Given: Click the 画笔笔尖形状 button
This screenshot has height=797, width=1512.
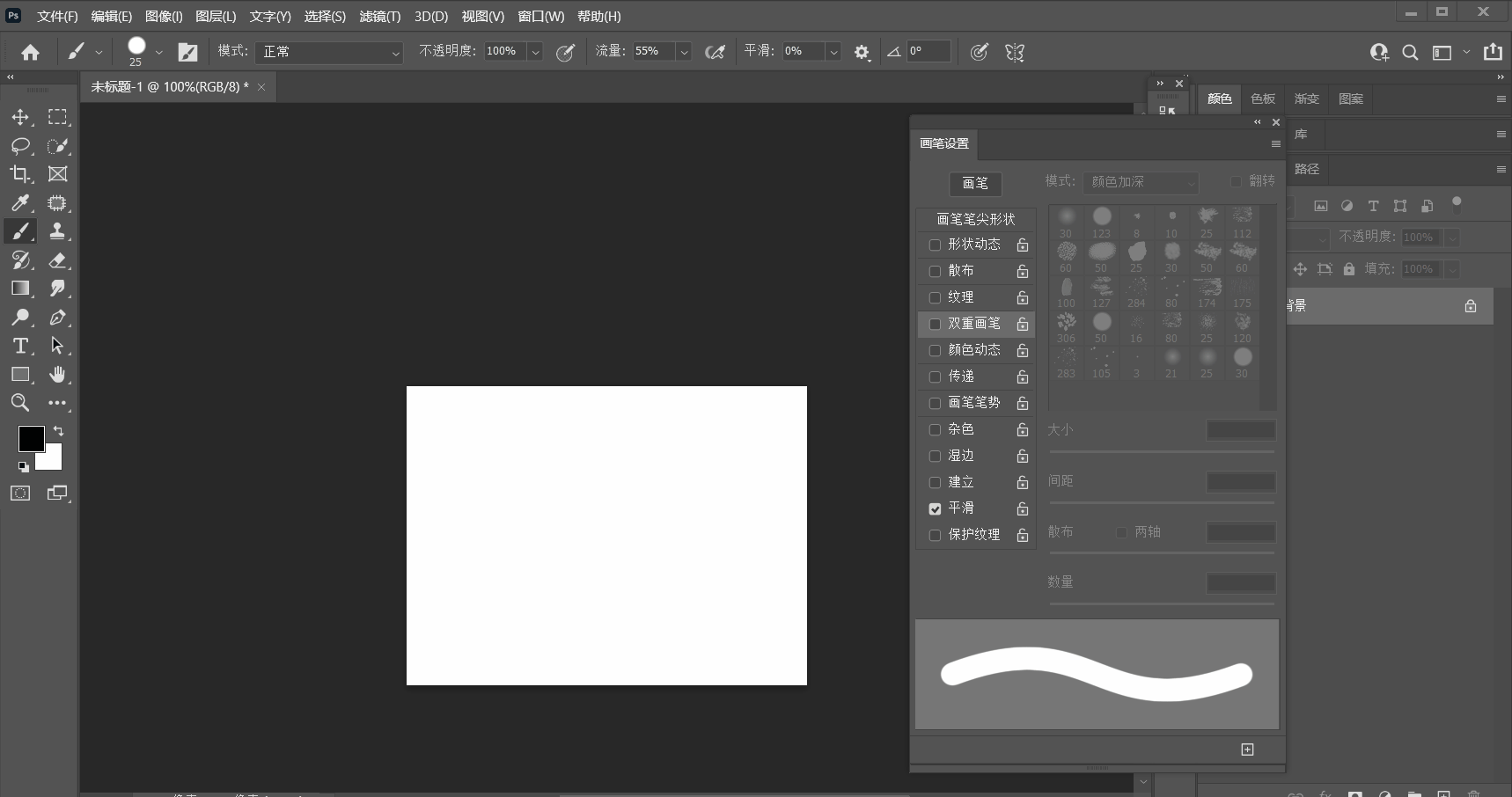Looking at the screenshot, I should coord(975,219).
